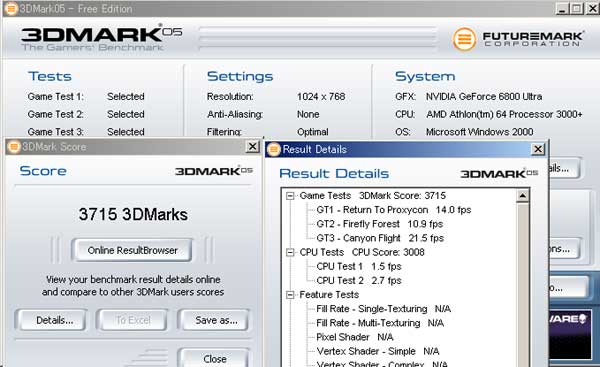
Task: Maximize the 3DMark05 main window
Action: pos(577,8)
